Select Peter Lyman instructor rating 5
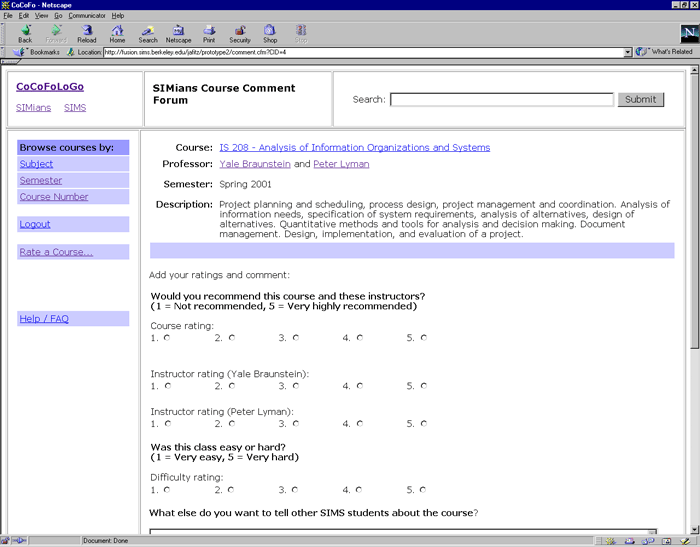The height and width of the screenshot is (547, 700). point(424,423)
